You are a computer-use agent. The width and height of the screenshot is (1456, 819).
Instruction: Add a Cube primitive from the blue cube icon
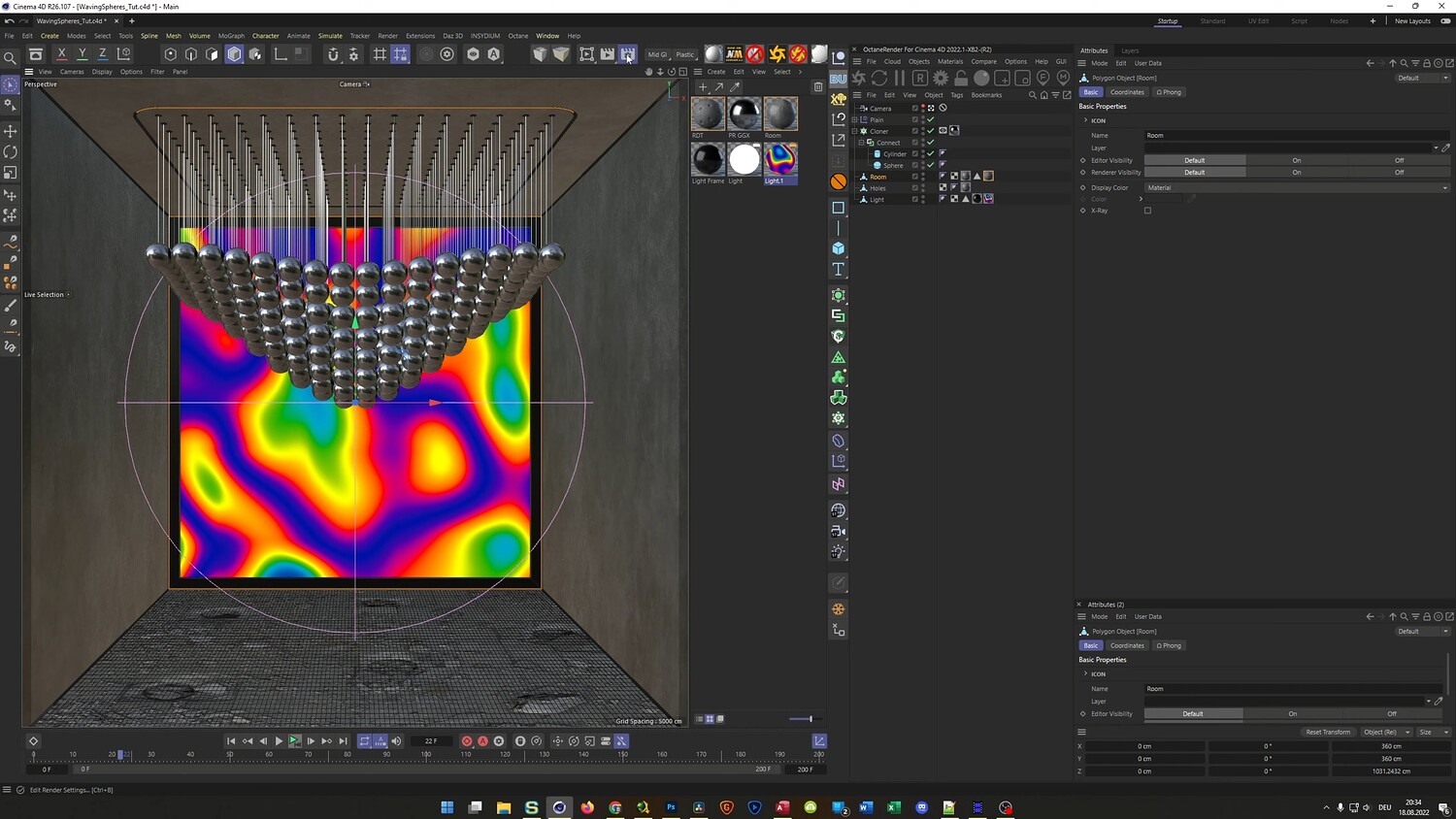coord(839,248)
